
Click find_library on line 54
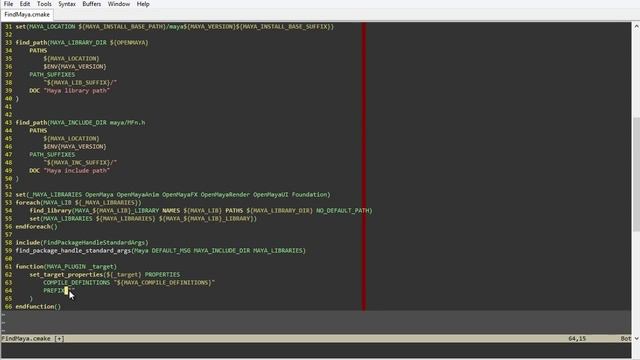click(51, 211)
